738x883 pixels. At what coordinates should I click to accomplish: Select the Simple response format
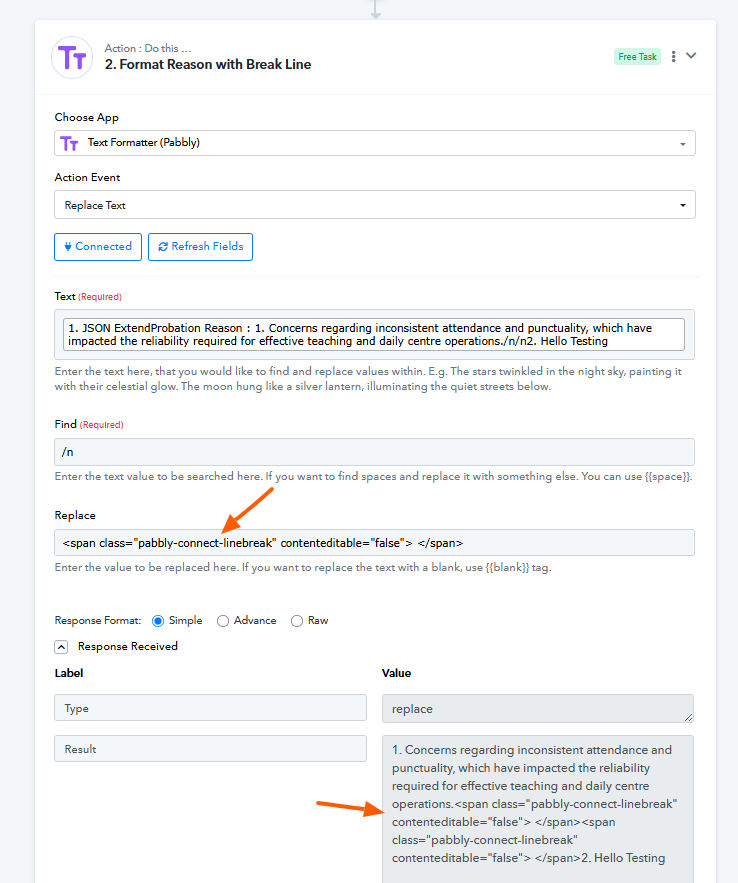pyautogui.click(x=158, y=621)
